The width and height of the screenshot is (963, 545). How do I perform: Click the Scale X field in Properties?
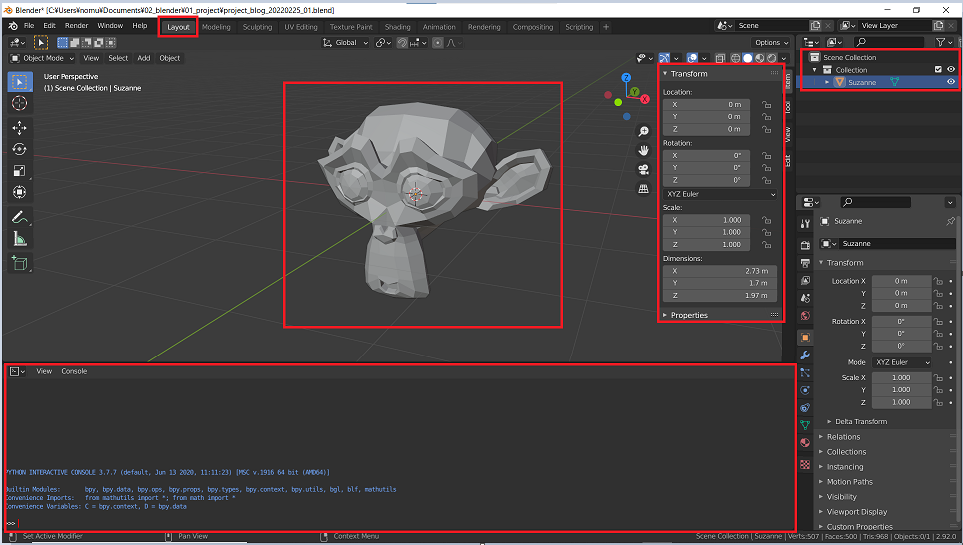tap(901, 377)
